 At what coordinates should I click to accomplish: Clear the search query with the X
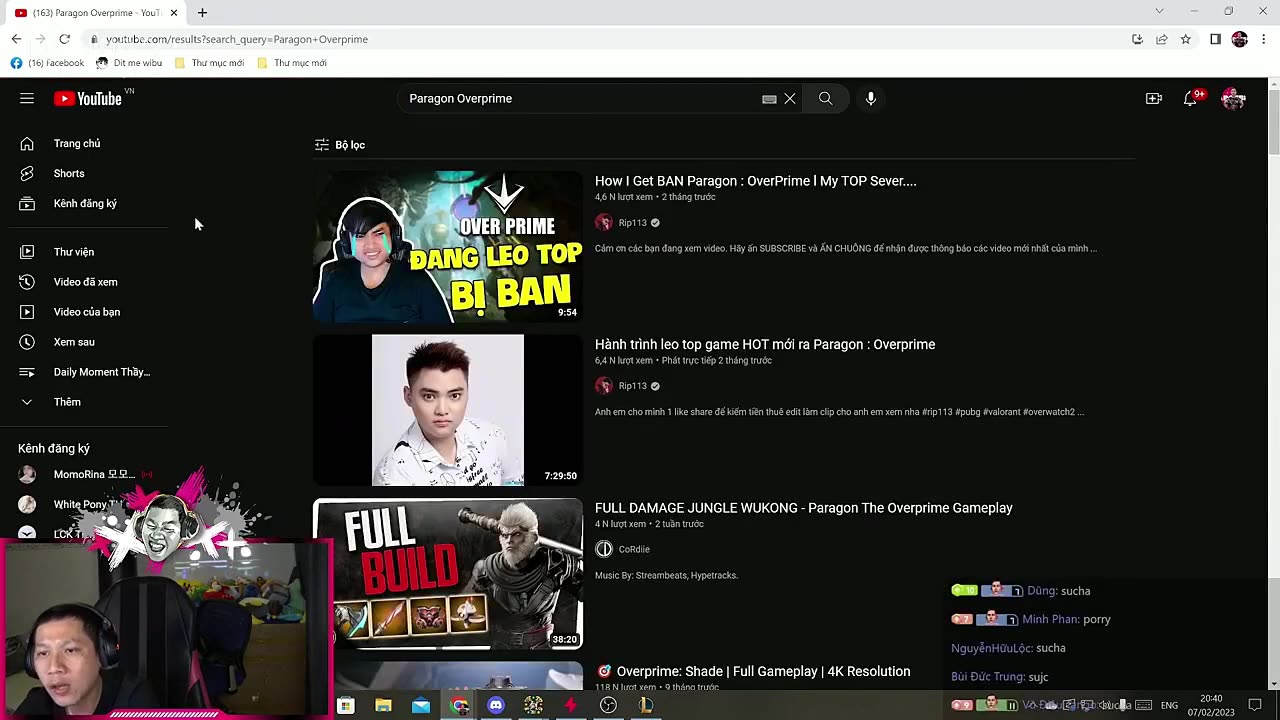790,99
